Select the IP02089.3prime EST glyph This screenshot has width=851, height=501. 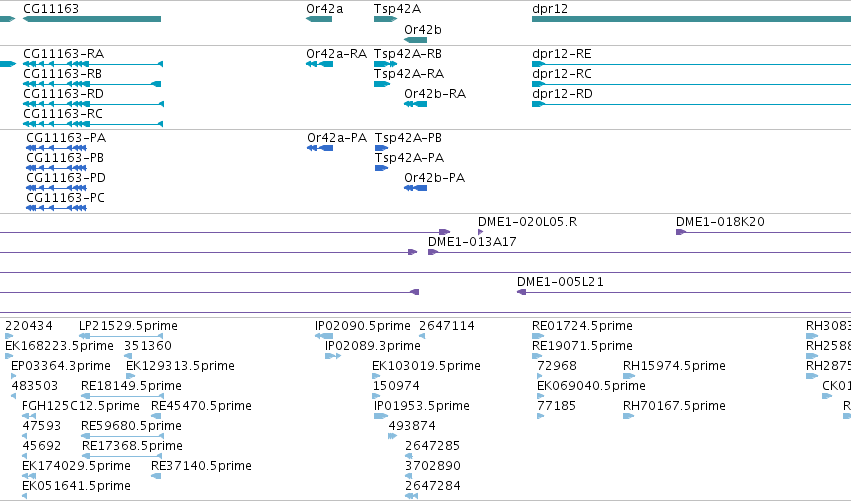click(333, 356)
